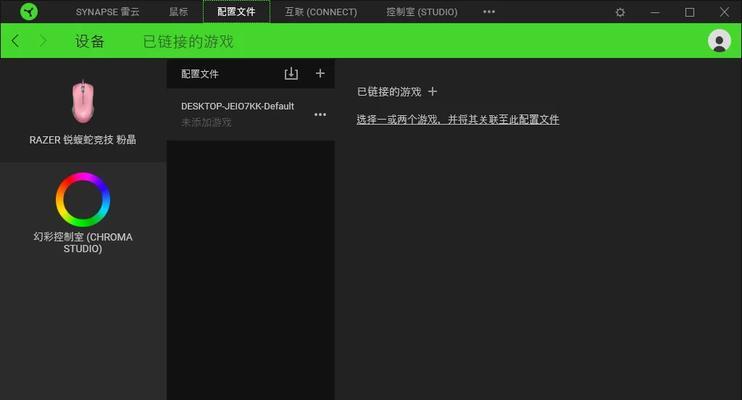Click the RAZER 锐蝮蛇竞技 粉晶 label

tap(83, 140)
